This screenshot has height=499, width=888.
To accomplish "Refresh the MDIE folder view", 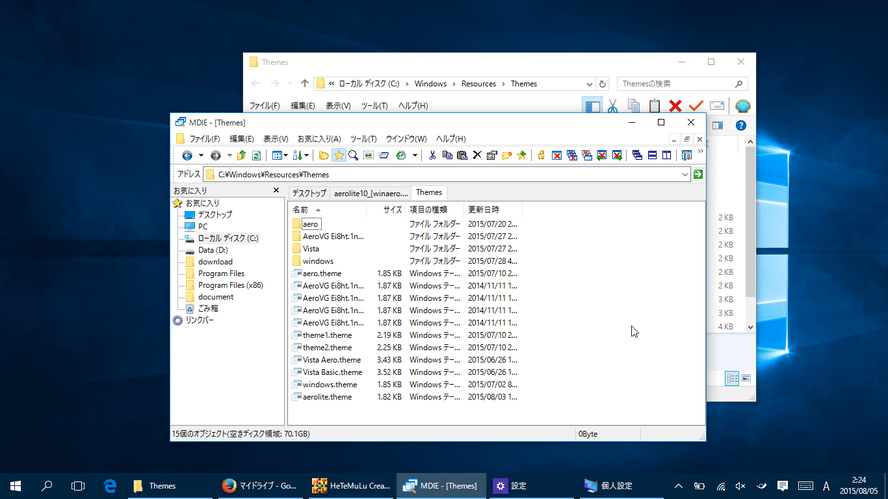I will click(x=256, y=155).
